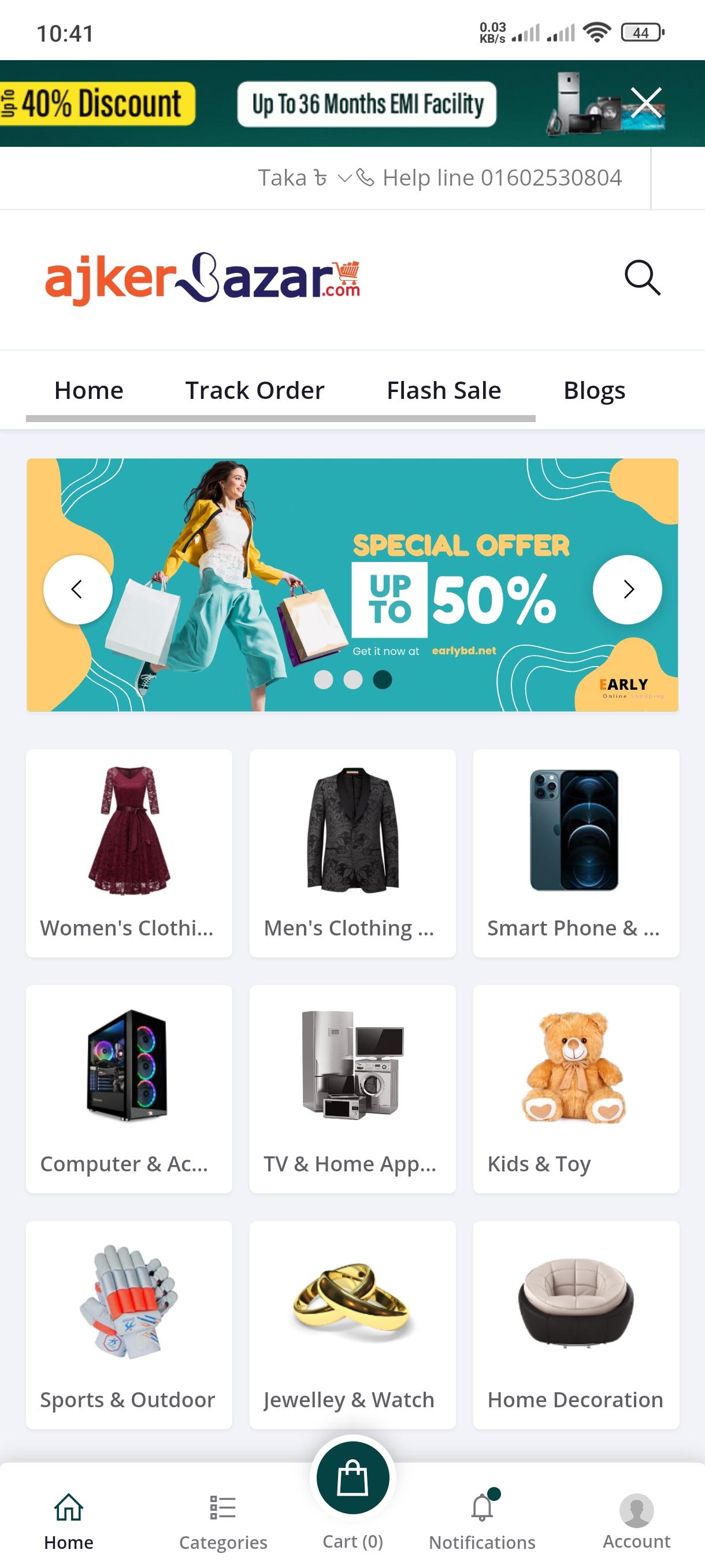This screenshot has width=705, height=1568.
Task: Switch to Track Order tab
Action: (255, 390)
